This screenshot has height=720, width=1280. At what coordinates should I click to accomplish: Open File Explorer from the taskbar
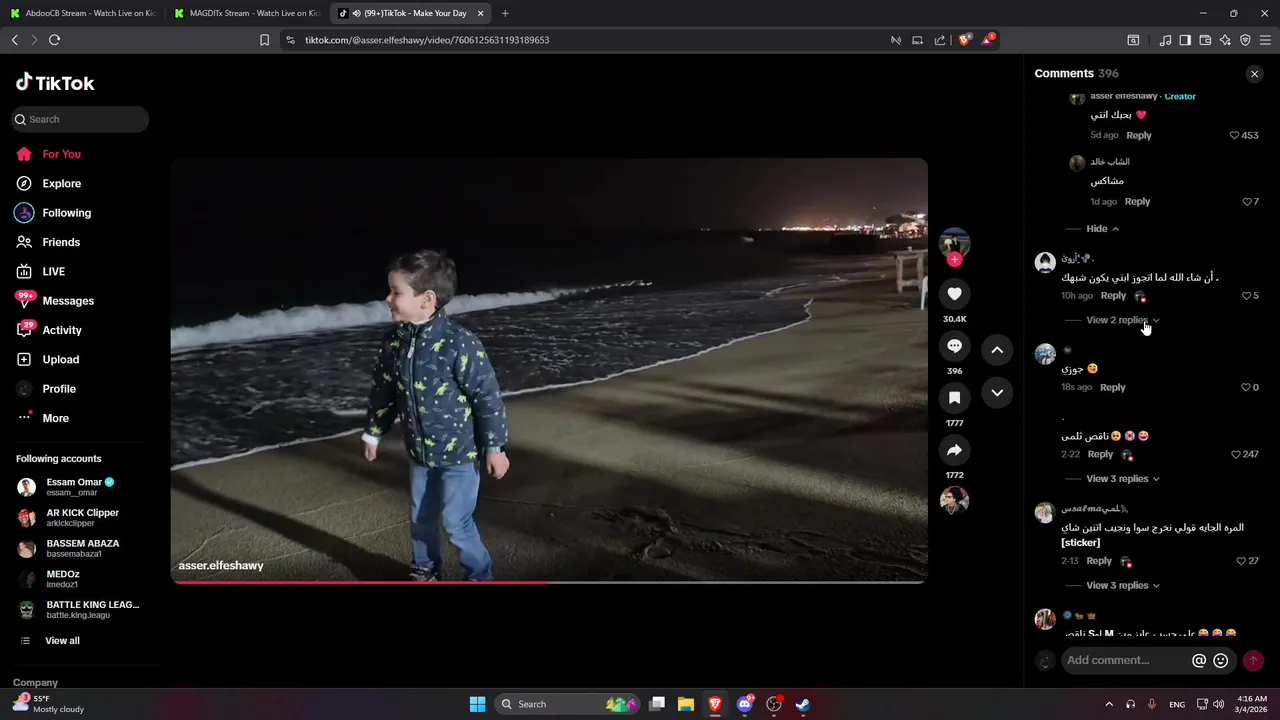tap(686, 704)
